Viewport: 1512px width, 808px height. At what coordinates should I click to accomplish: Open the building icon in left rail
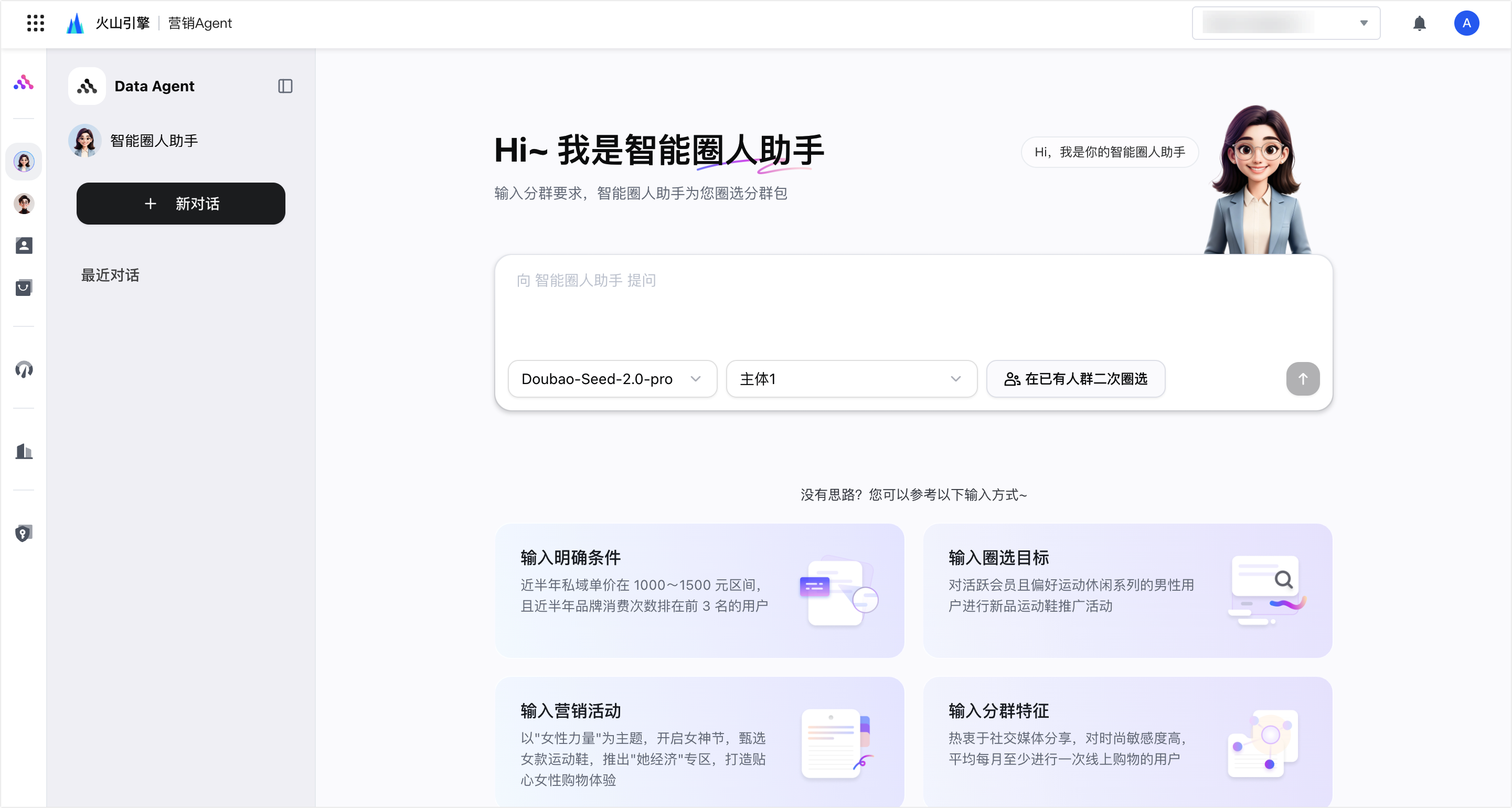point(24,451)
